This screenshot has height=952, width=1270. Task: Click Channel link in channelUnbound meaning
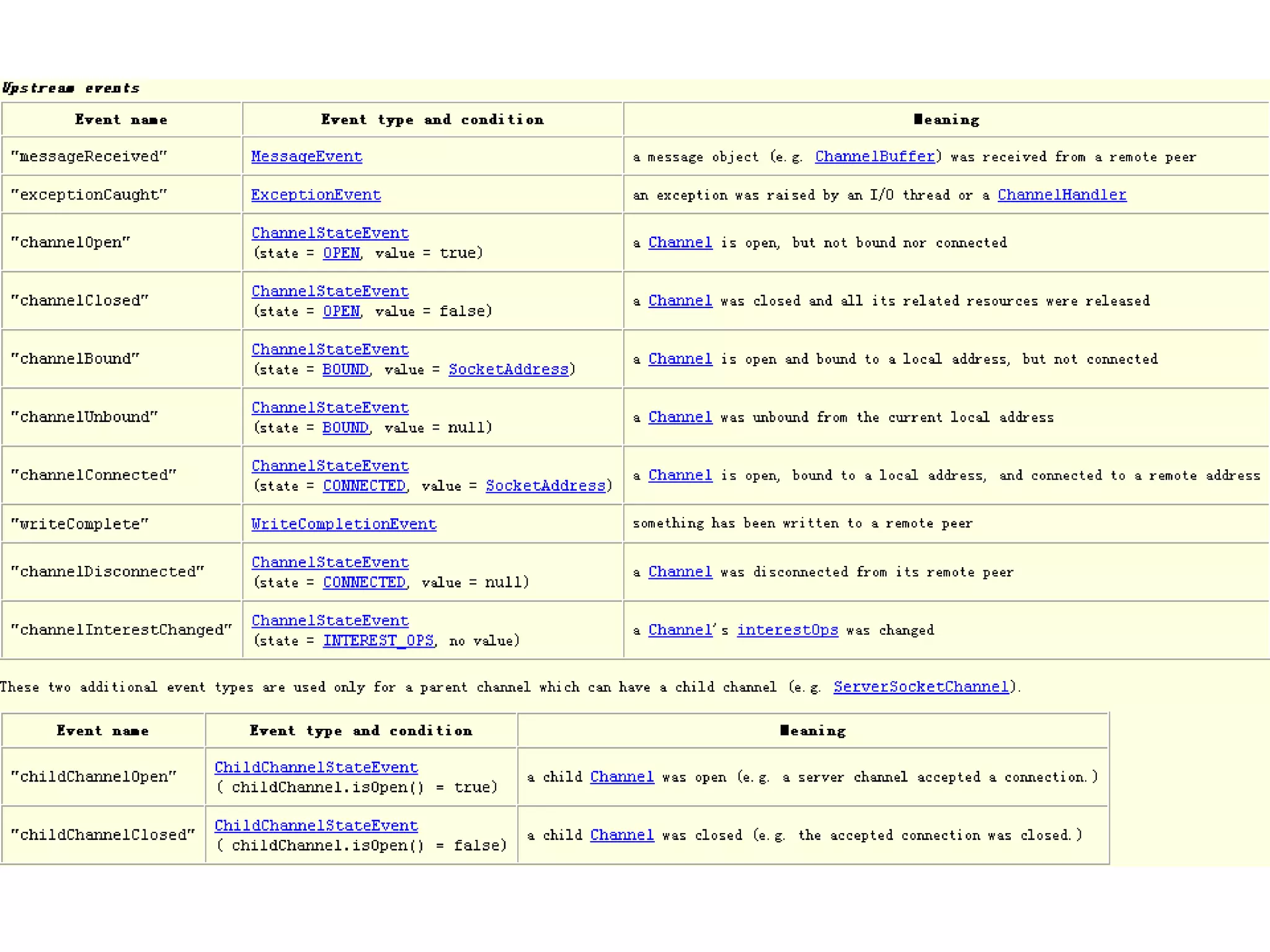point(680,417)
